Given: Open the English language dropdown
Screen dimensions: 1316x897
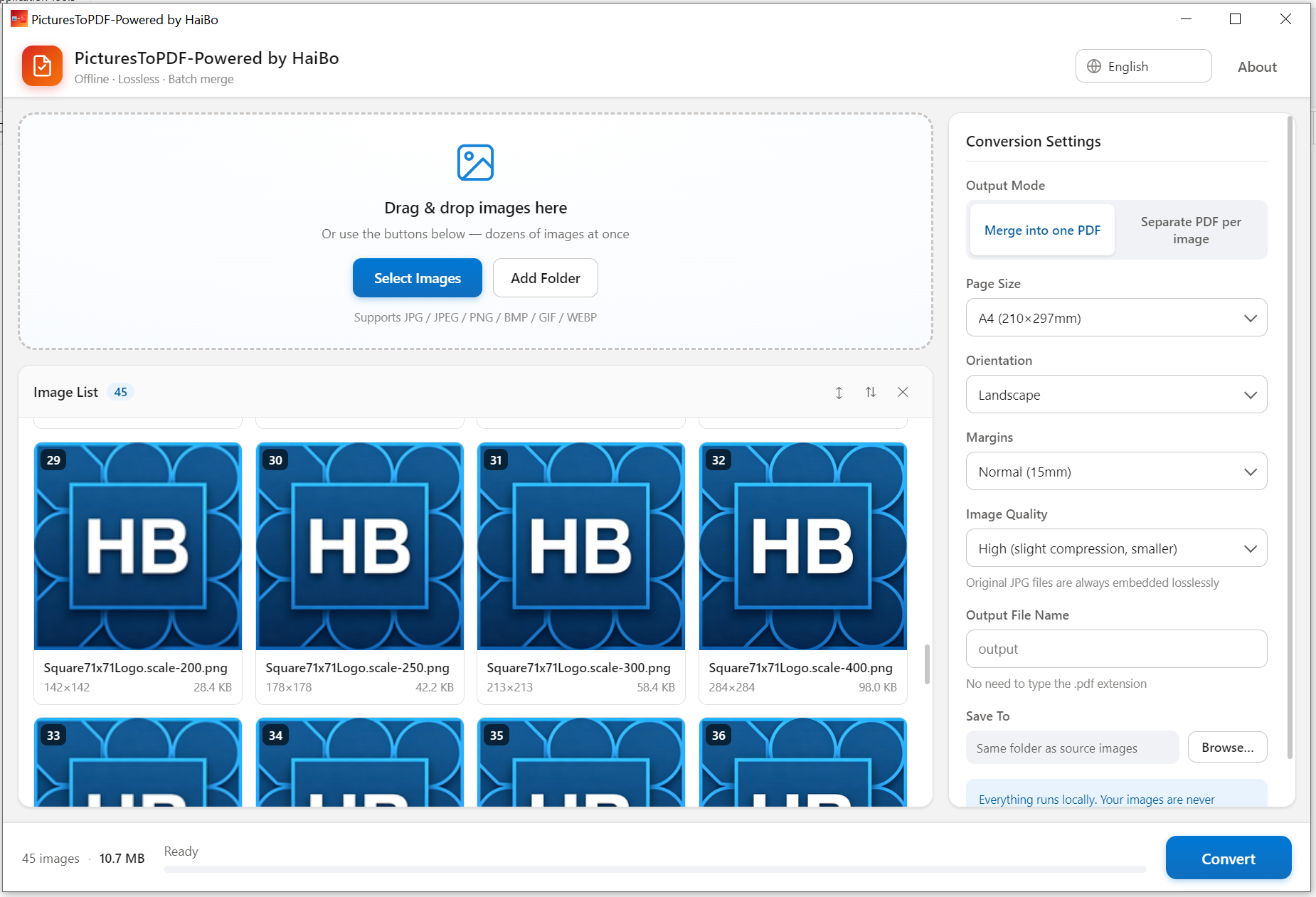Looking at the screenshot, I should click(1143, 66).
